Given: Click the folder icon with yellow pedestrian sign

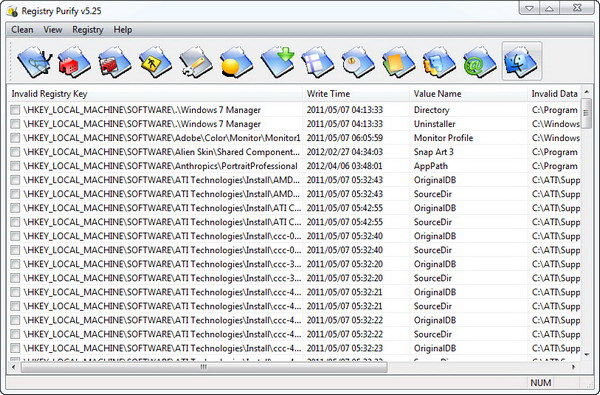Looking at the screenshot, I should click(155, 62).
